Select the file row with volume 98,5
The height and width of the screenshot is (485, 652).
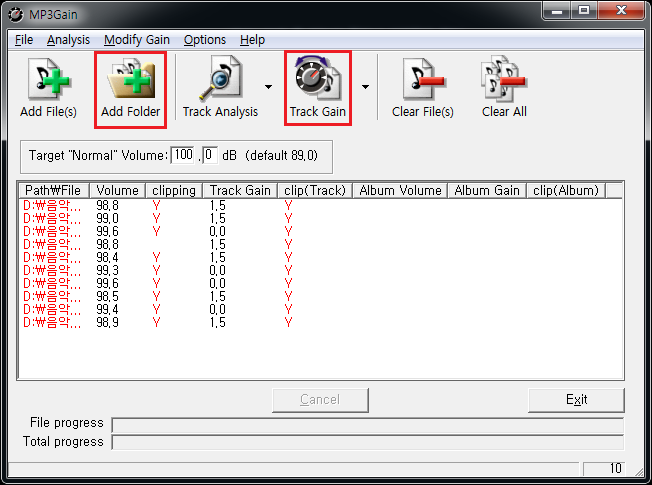[320, 297]
